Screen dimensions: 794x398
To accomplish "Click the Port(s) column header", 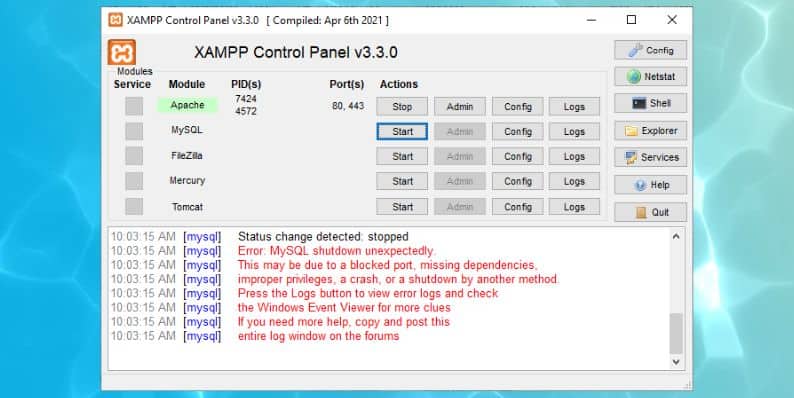I will [347, 84].
